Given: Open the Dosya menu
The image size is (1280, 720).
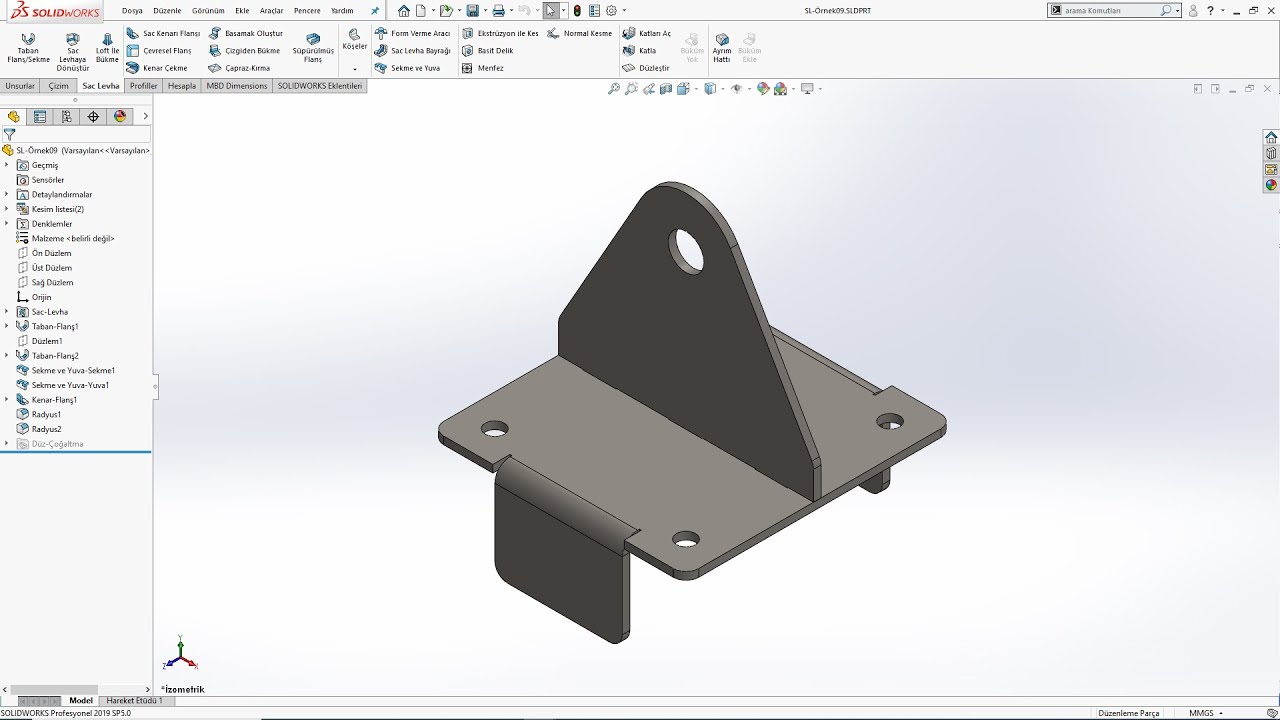Looking at the screenshot, I should click(132, 10).
